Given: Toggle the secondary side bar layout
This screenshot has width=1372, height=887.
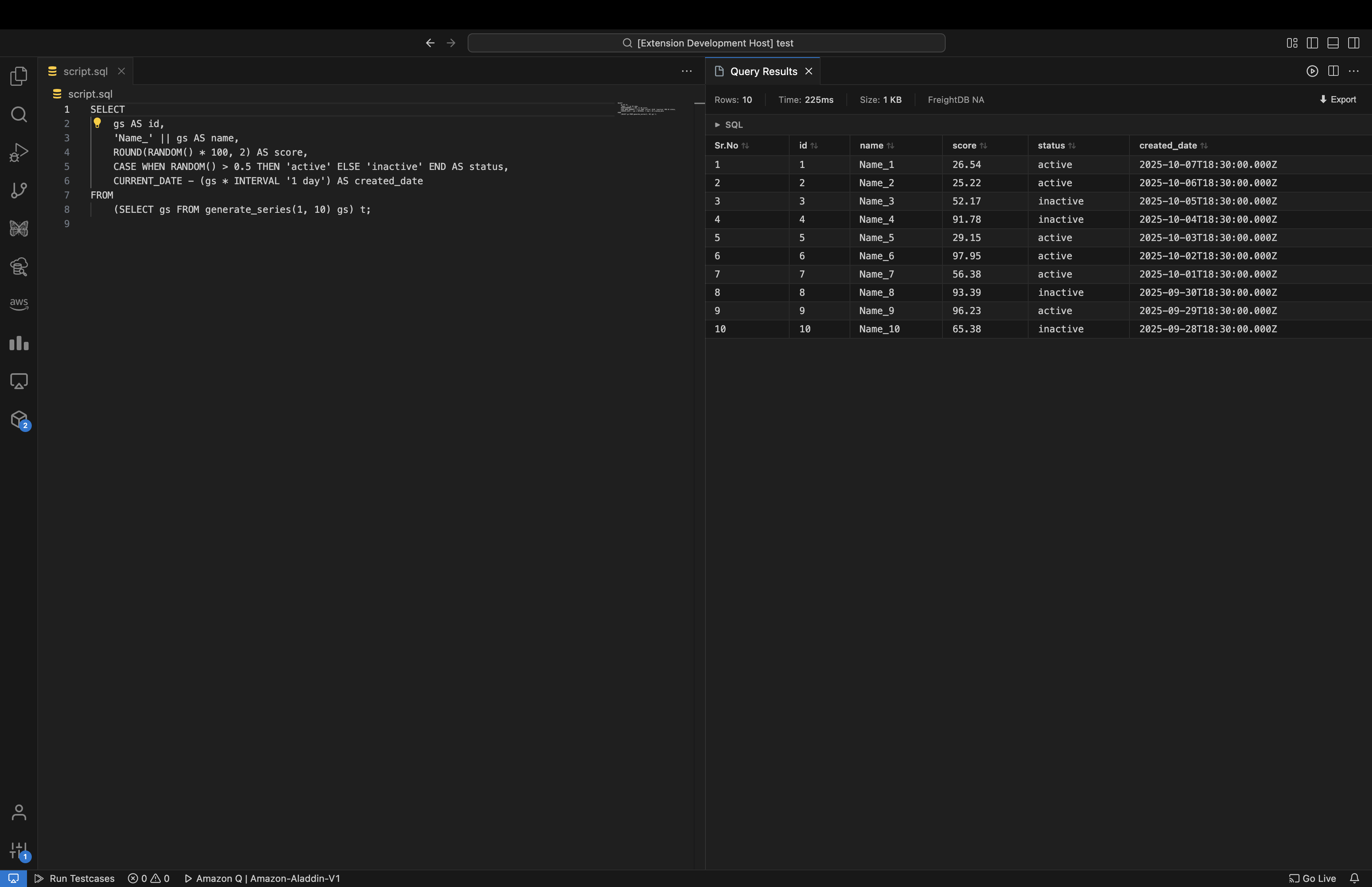Looking at the screenshot, I should point(1354,43).
